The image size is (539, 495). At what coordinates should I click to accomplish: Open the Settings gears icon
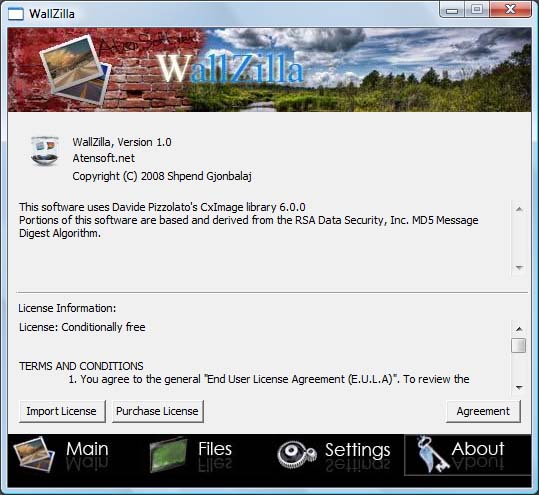coord(296,454)
